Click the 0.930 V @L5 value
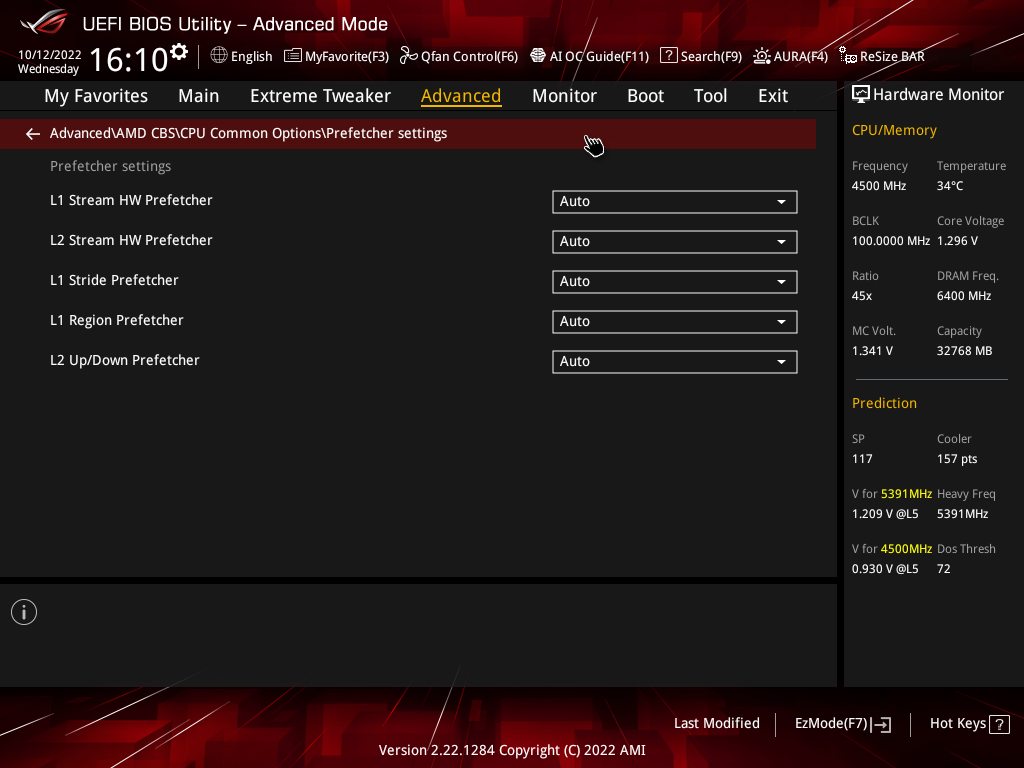 (x=885, y=569)
